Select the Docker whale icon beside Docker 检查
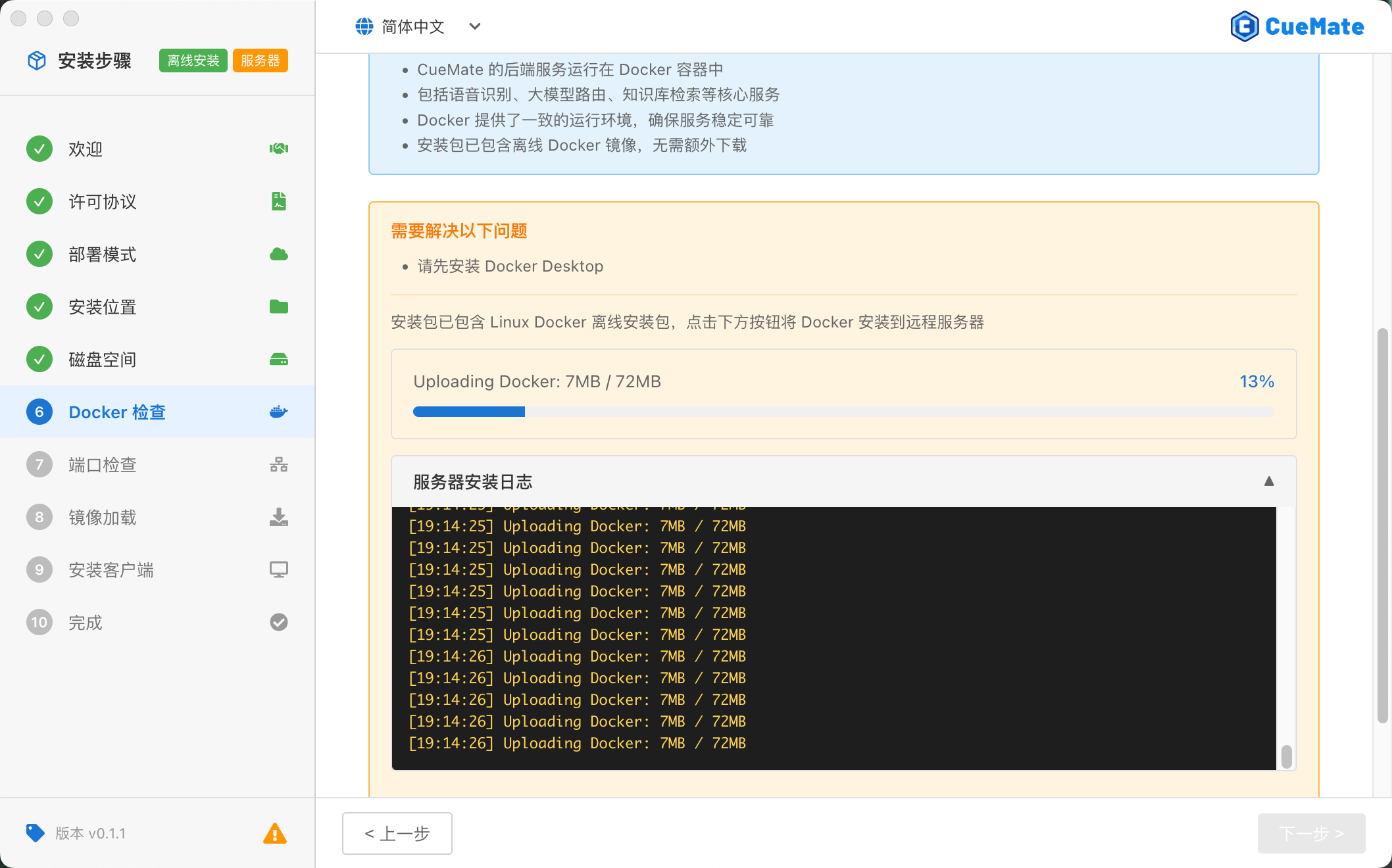Viewport: 1392px width, 868px height. click(278, 412)
